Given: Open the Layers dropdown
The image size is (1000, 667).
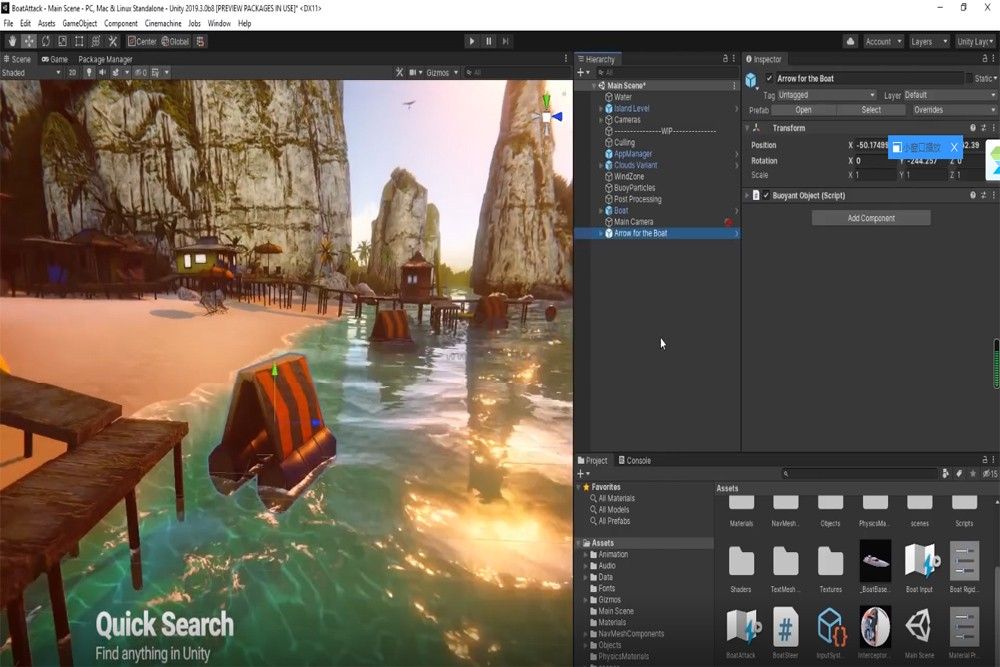Looking at the screenshot, I should pyautogui.click(x=929, y=41).
